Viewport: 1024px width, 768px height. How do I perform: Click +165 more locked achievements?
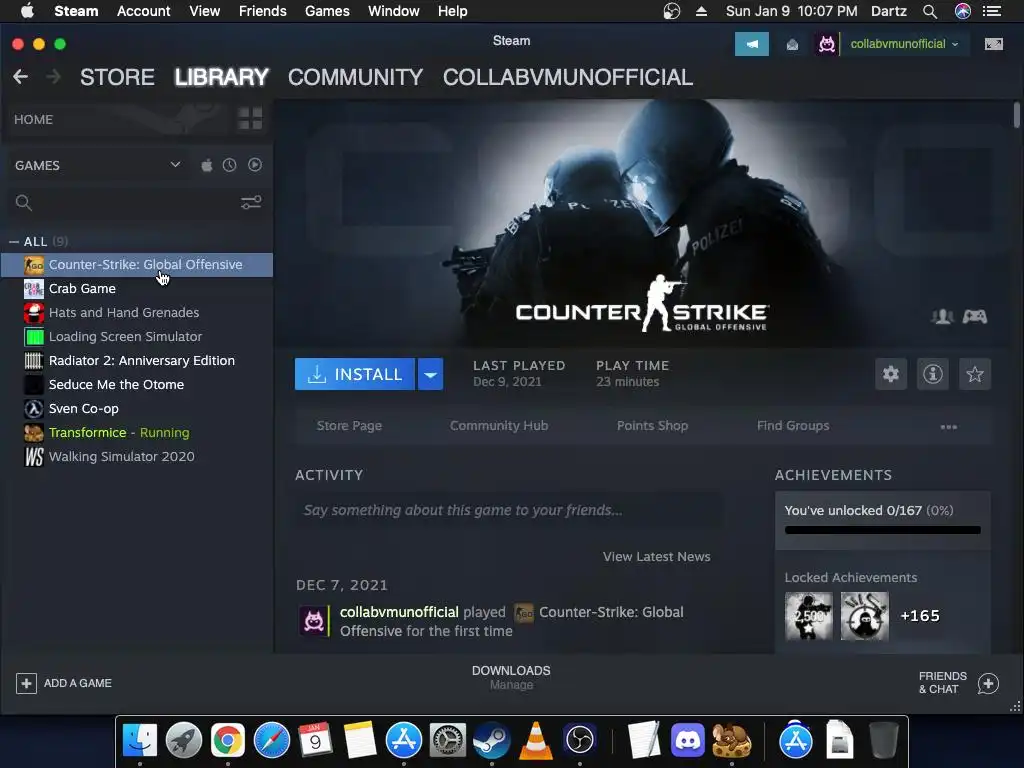point(920,616)
